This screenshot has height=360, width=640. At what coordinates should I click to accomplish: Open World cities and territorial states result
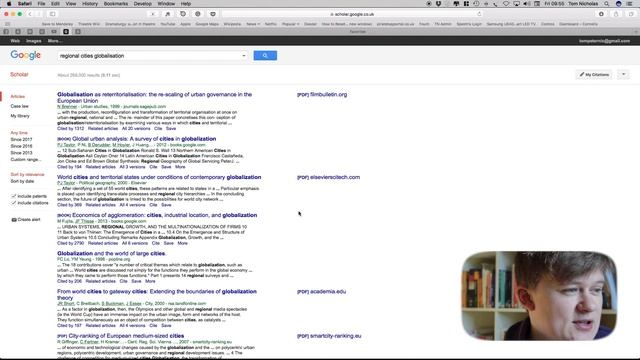(159, 177)
